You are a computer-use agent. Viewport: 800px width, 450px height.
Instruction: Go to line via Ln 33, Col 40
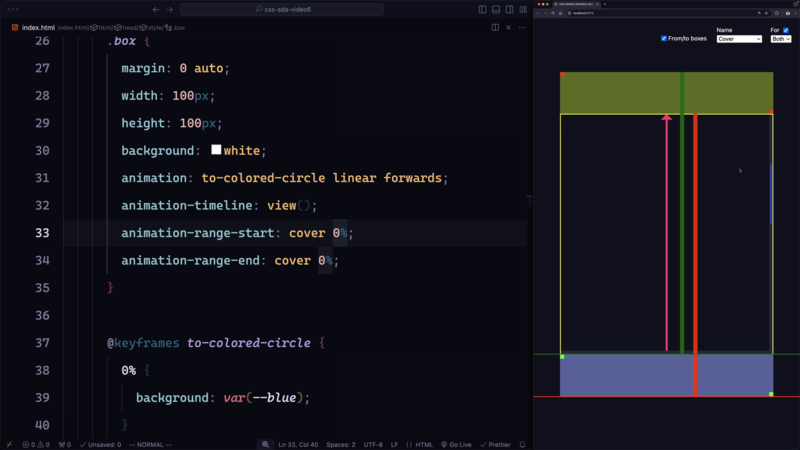click(x=298, y=444)
